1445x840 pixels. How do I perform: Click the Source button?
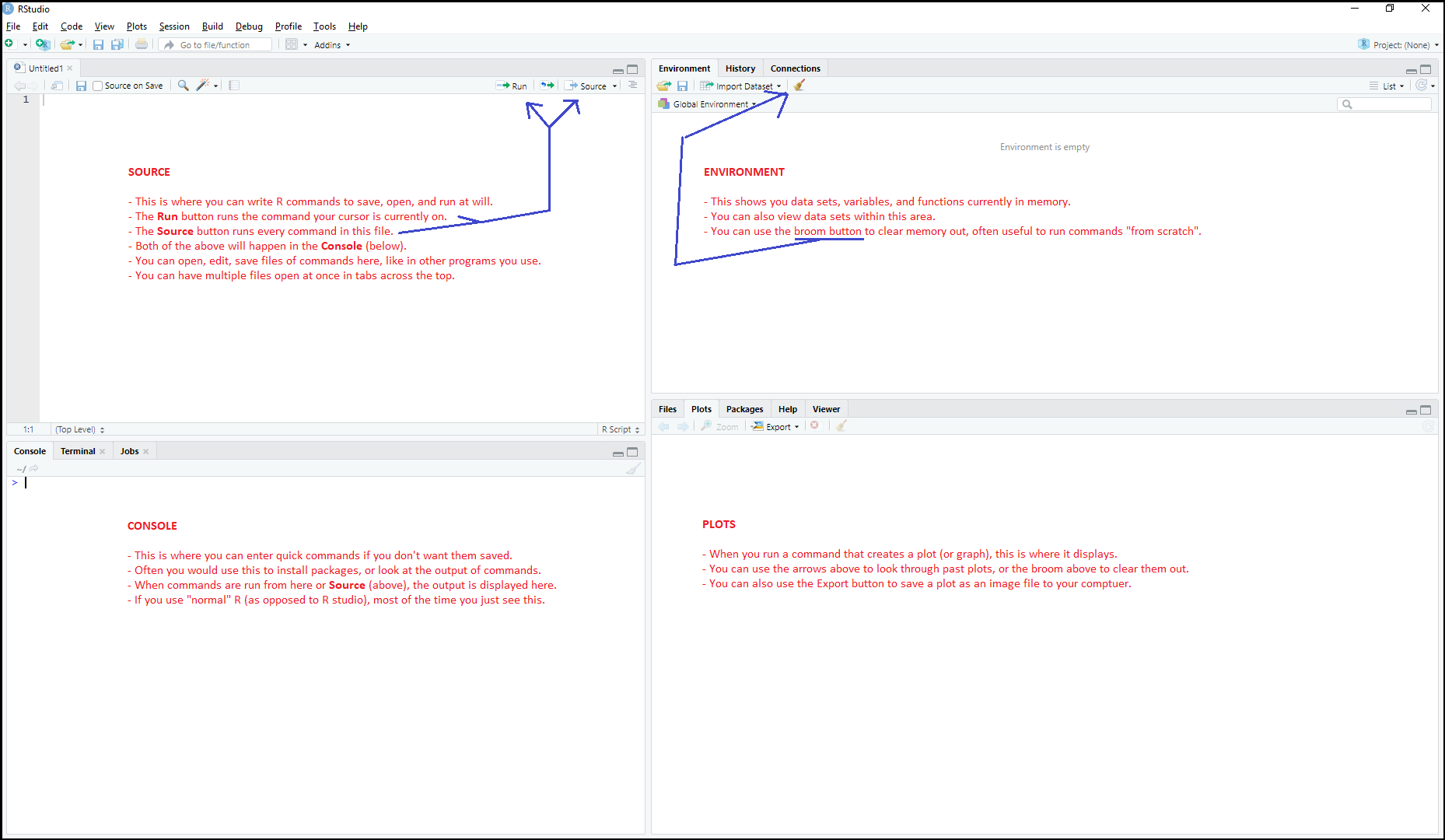(x=586, y=86)
